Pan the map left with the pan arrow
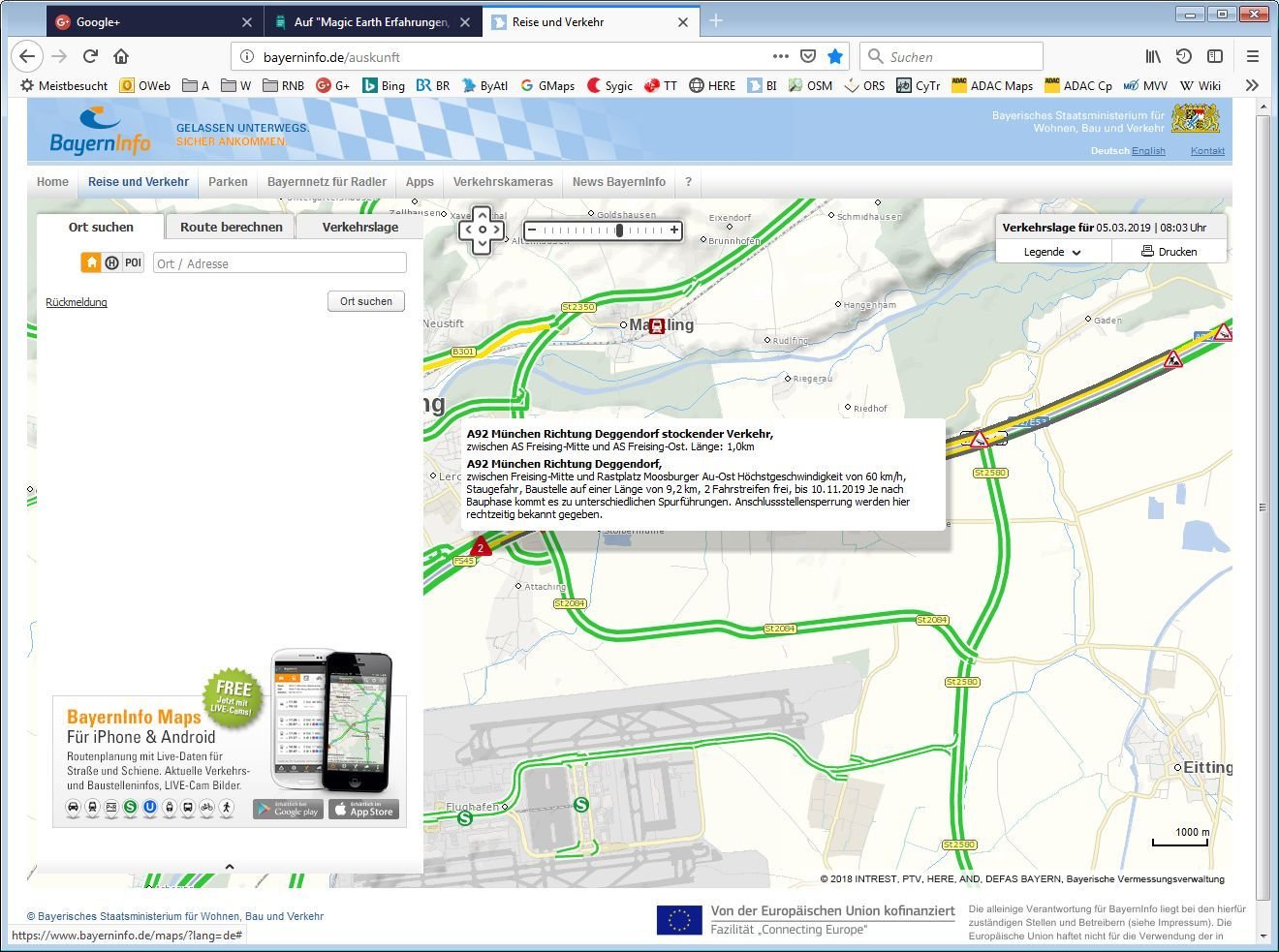 click(x=467, y=230)
